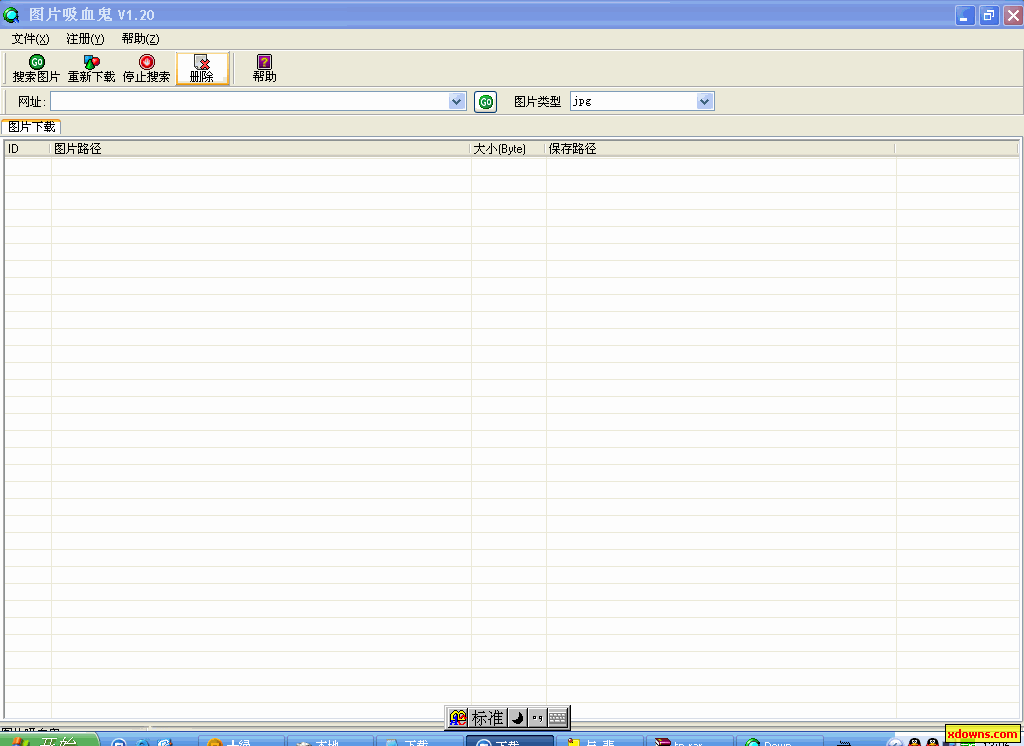Click the 保存路径 column header
The image size is (1024, 746).
coord(720,149)
